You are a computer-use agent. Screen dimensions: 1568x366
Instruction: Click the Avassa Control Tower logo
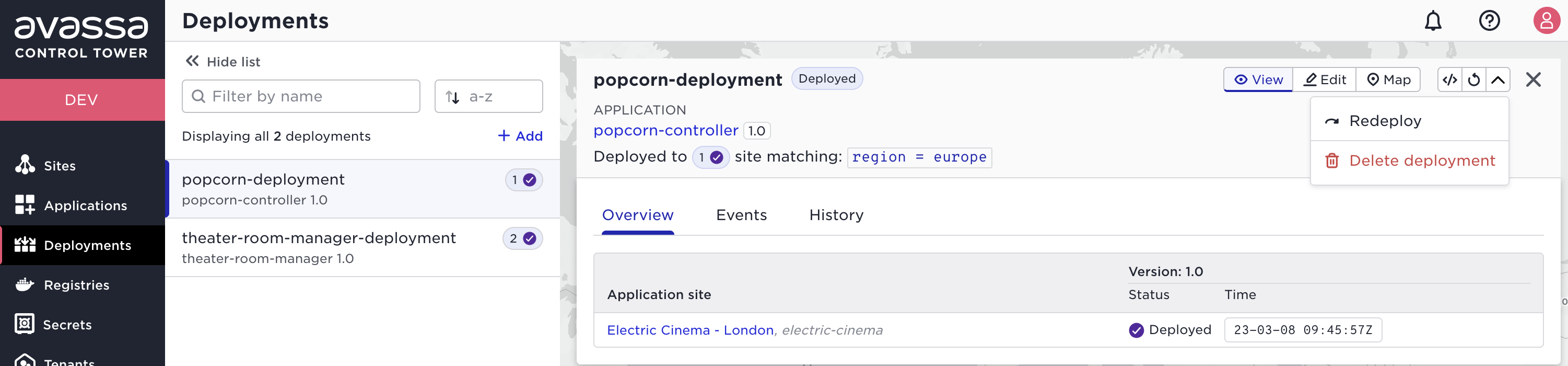point(81,38)
